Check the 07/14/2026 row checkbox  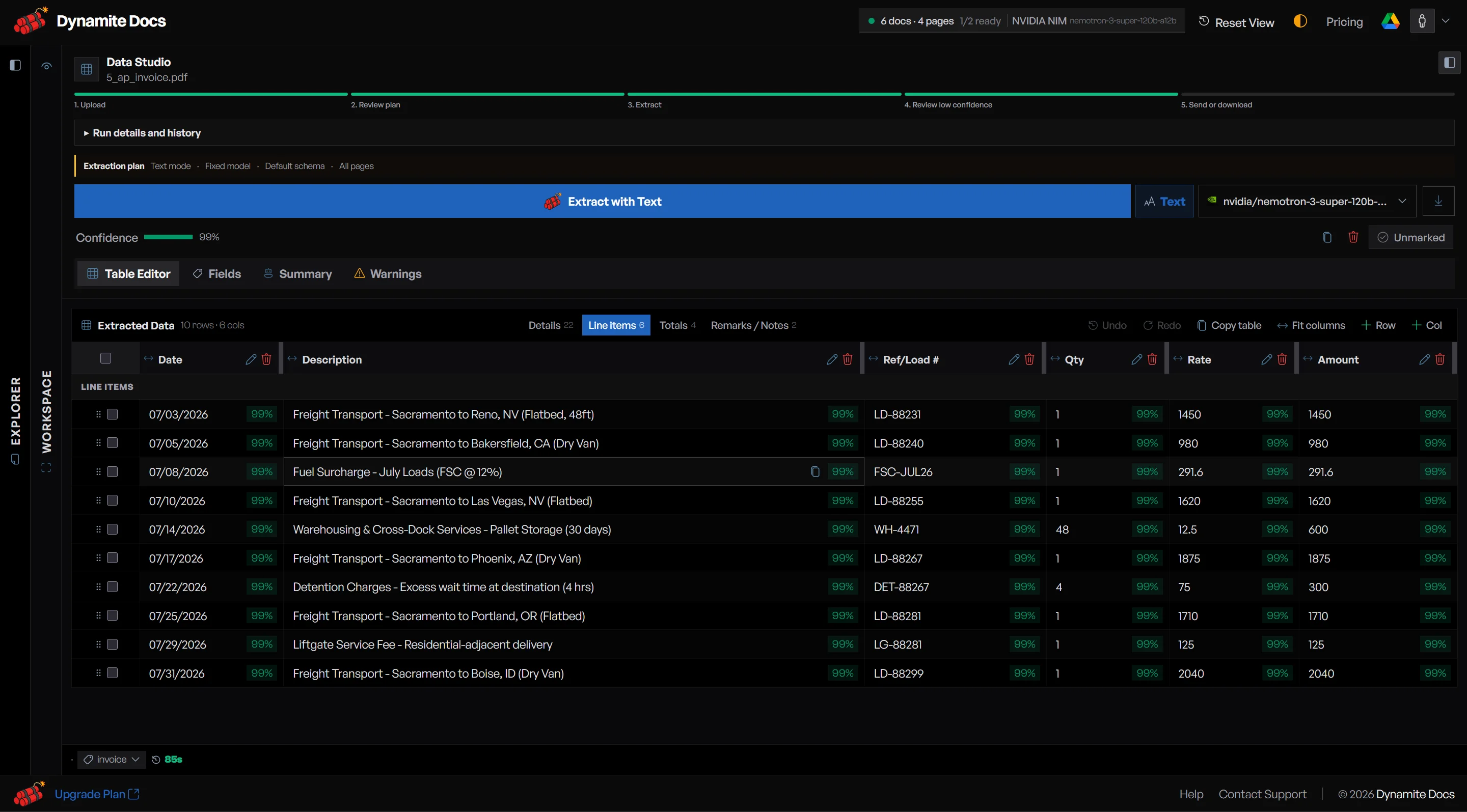(112, 529)
